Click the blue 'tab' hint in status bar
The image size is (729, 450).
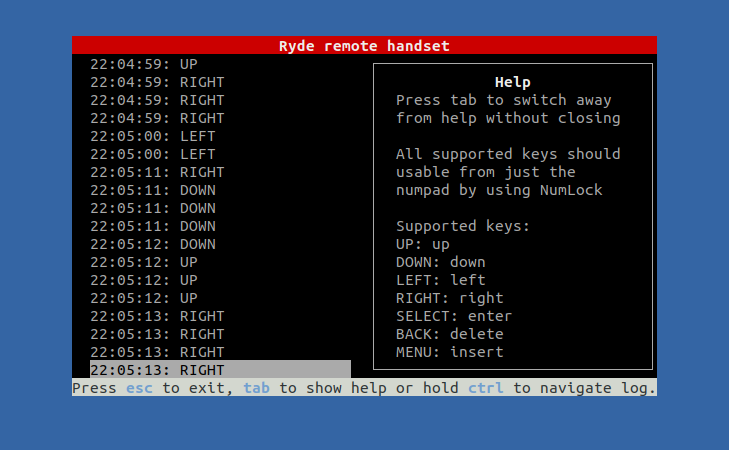pos(257,388)
